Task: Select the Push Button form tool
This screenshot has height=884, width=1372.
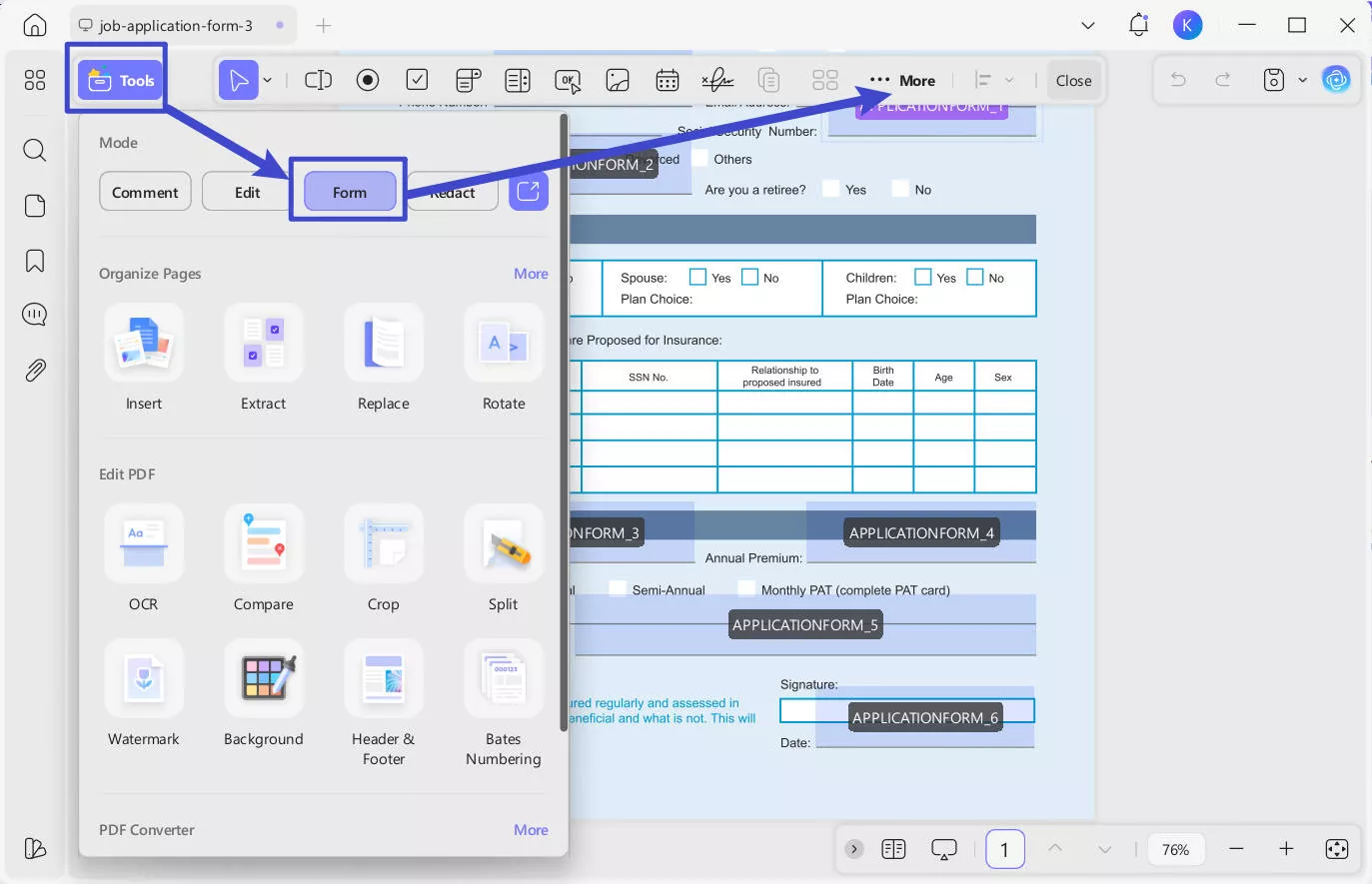Action: coord(568,80)
